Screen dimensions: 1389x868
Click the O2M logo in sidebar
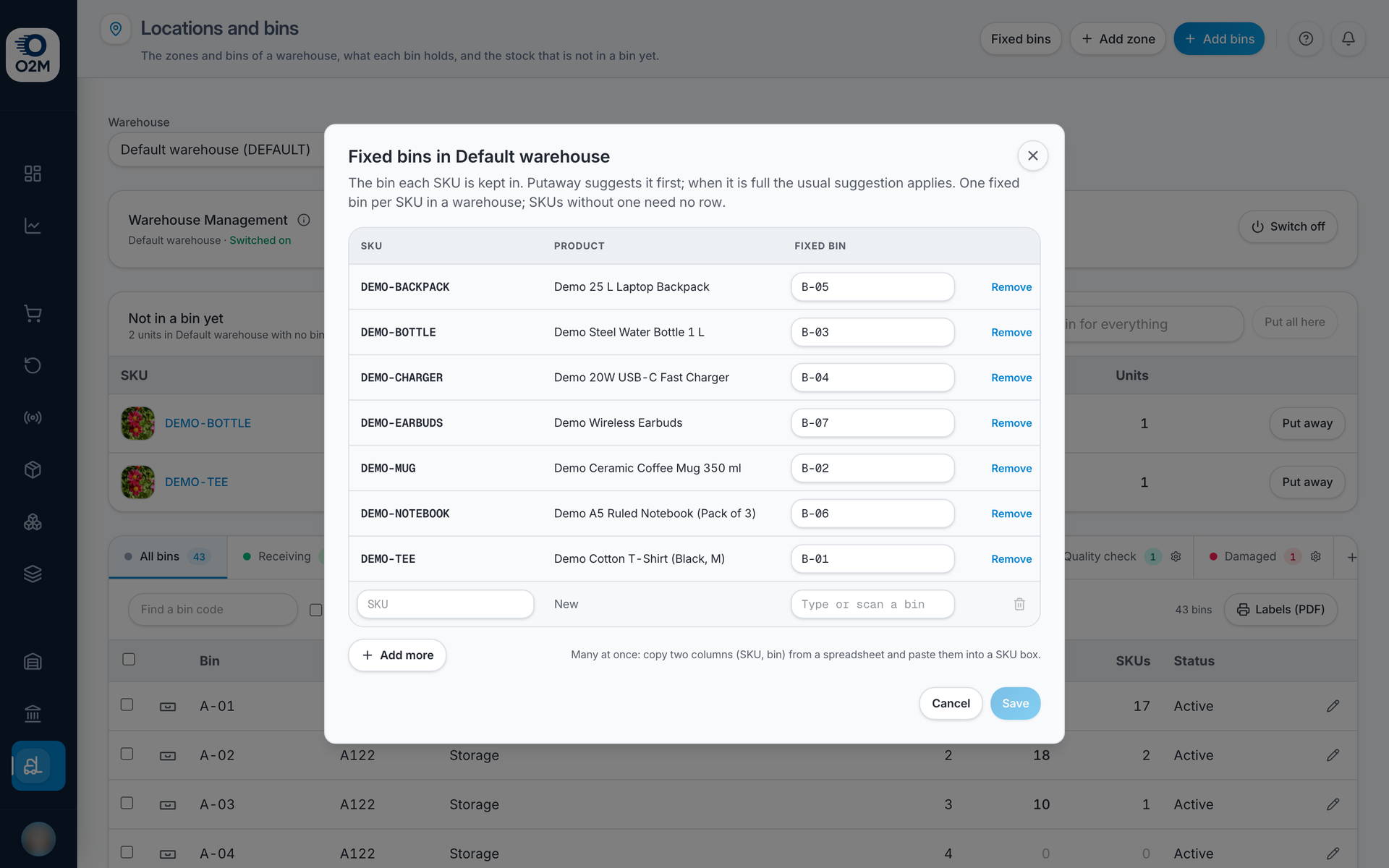33,55
